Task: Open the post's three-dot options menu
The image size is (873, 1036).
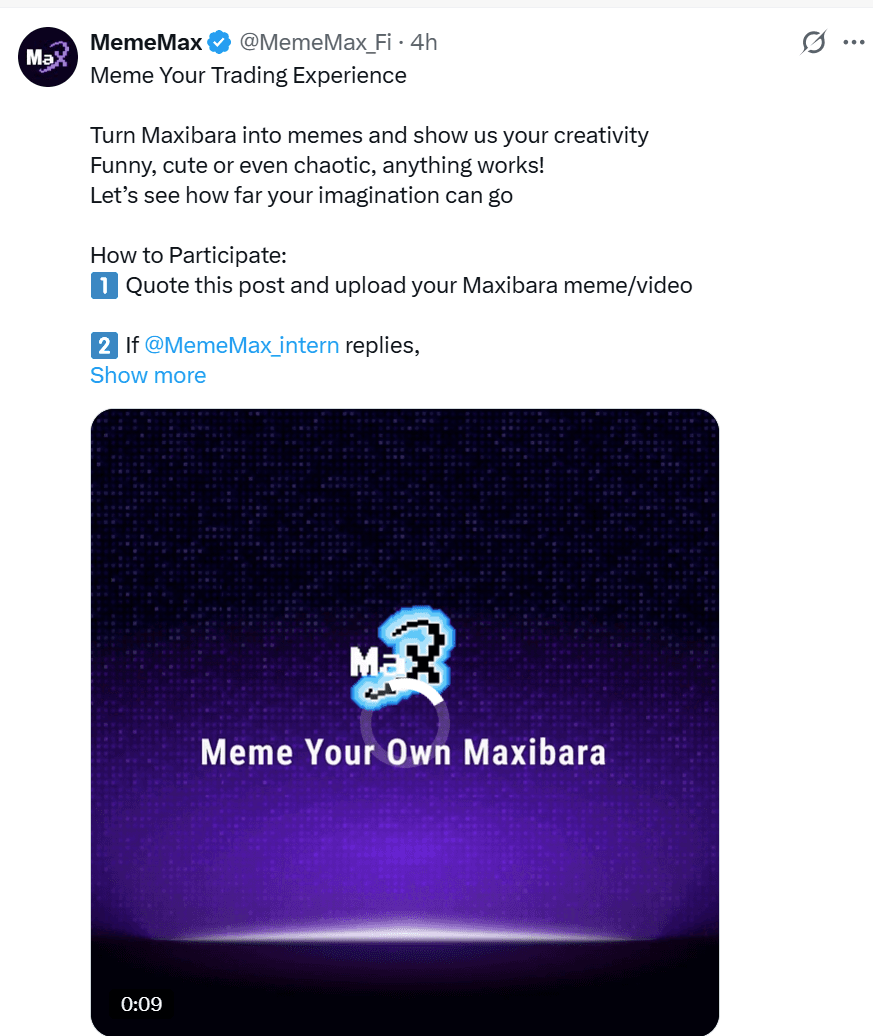Action: pos(854,42)
